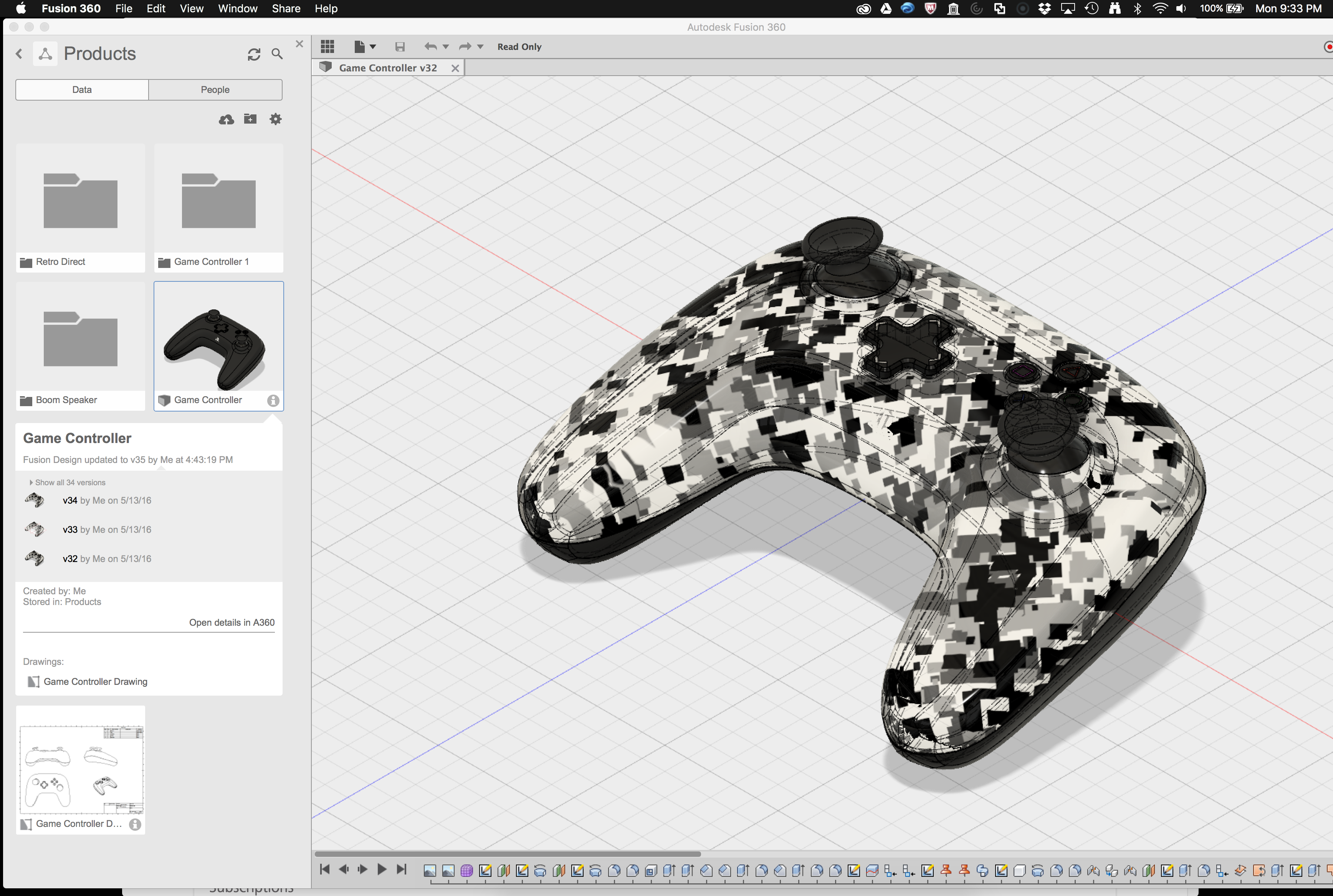
Task: Open the Retro Direct folder
Action: (x=81, y=208)
